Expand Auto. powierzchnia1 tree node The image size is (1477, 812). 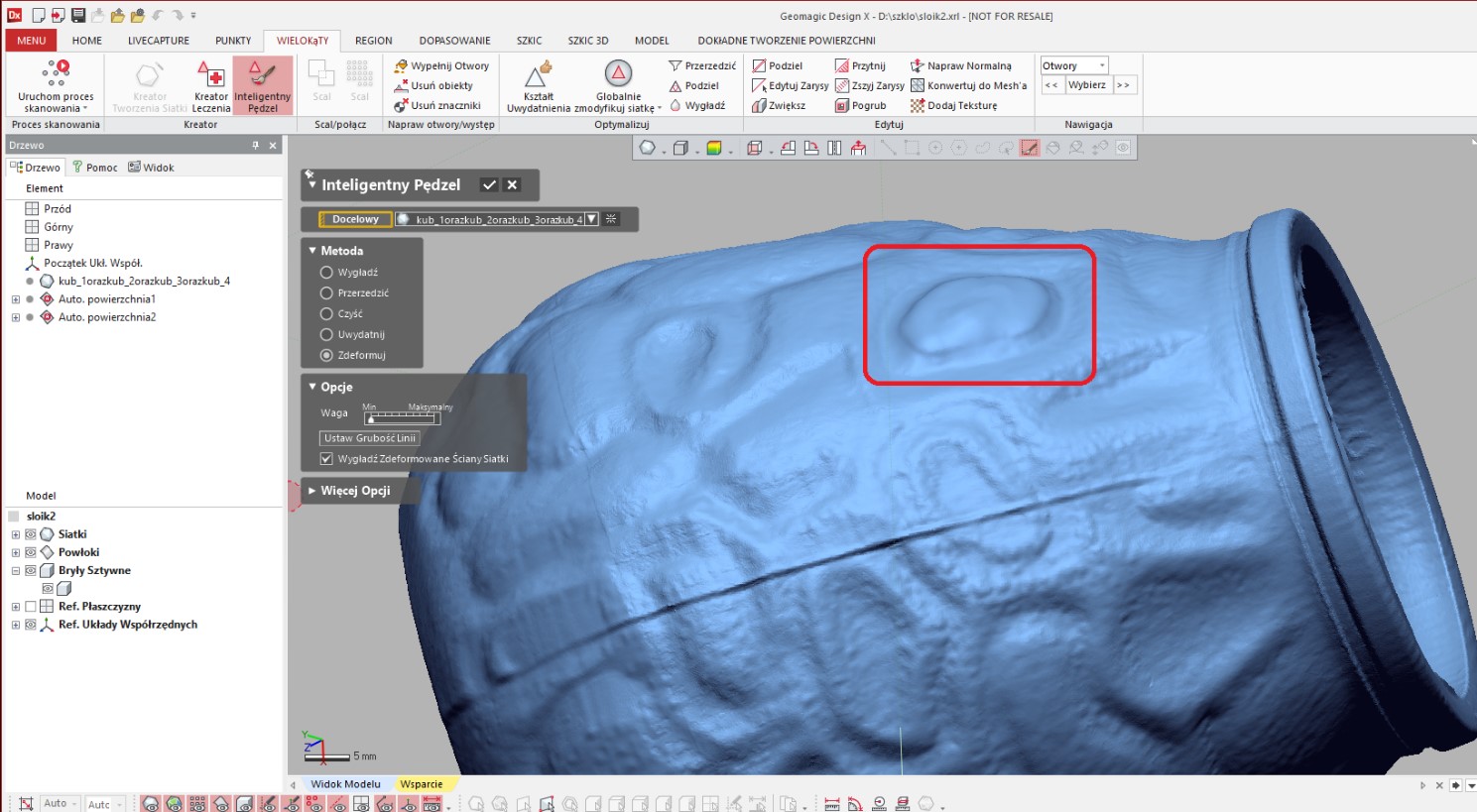16,299
